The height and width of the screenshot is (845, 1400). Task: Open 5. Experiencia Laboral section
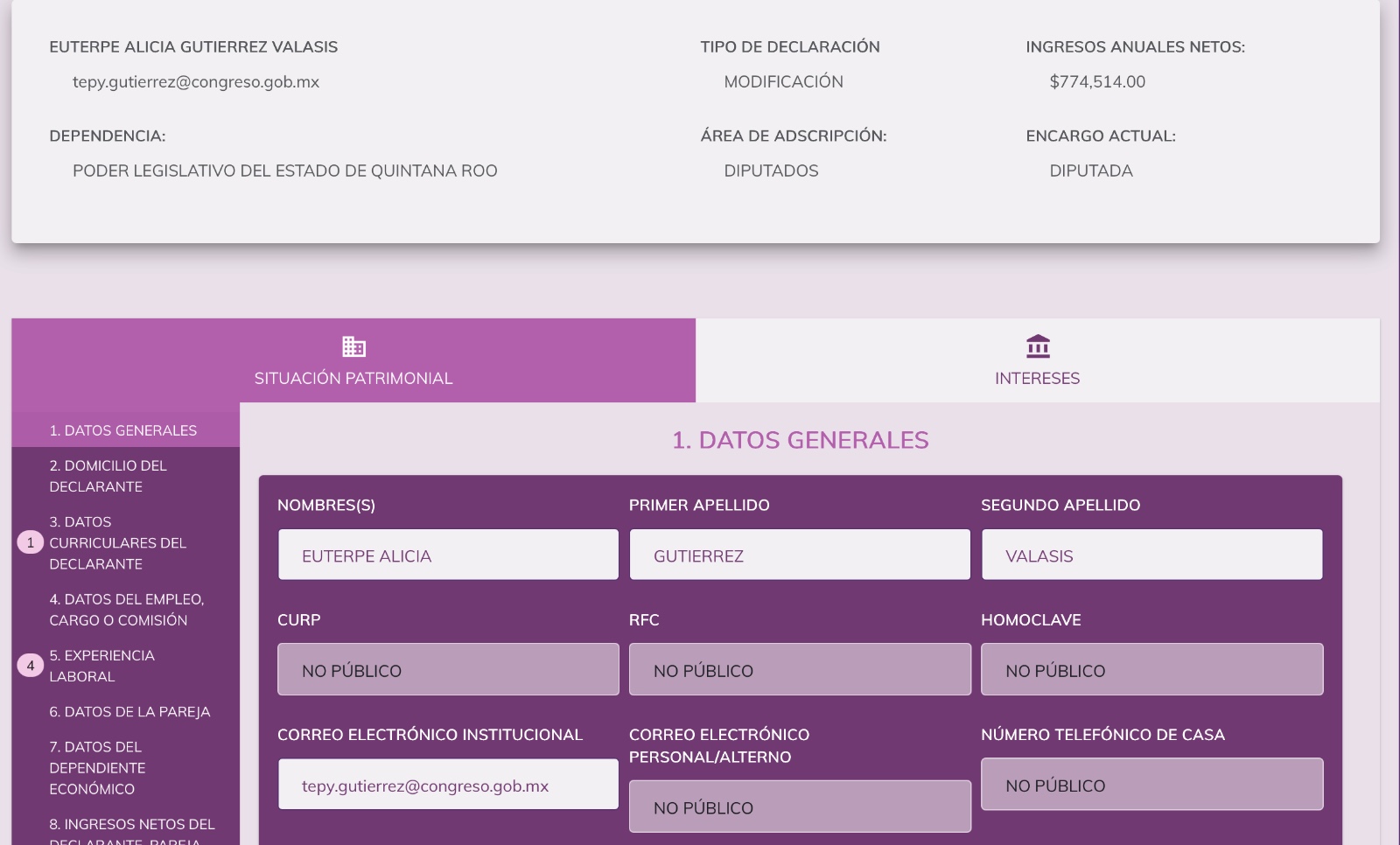[x=101, y=666]
